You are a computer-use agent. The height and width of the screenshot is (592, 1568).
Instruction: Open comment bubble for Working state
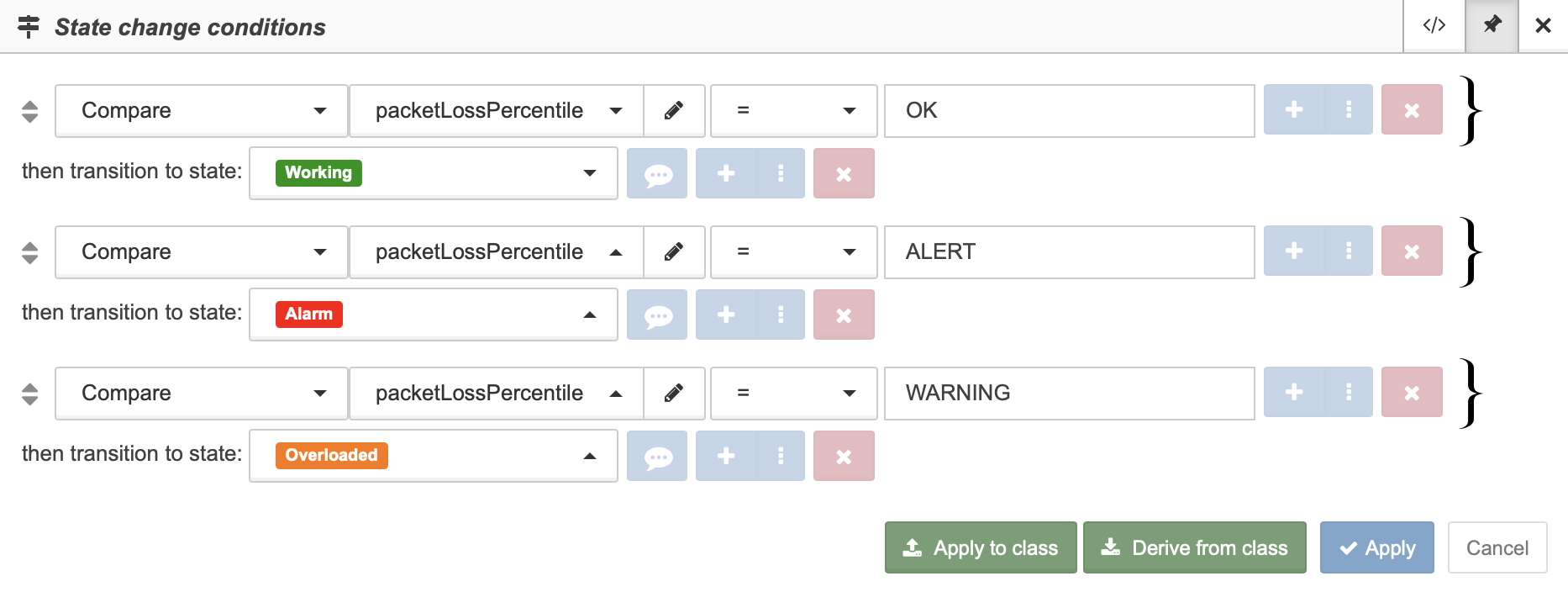pos(657,173)
